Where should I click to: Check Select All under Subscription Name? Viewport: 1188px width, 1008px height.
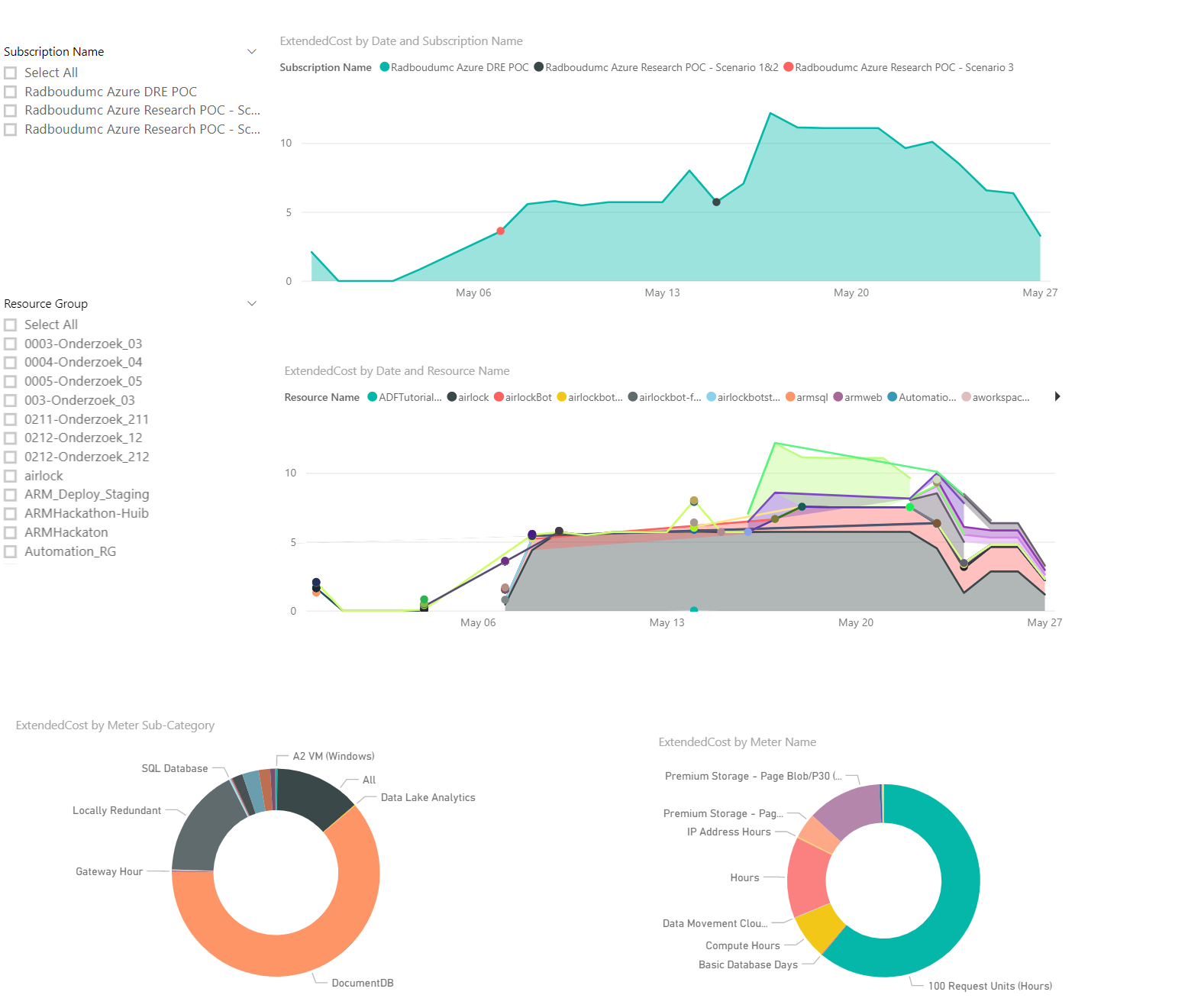tap(11, 73)
